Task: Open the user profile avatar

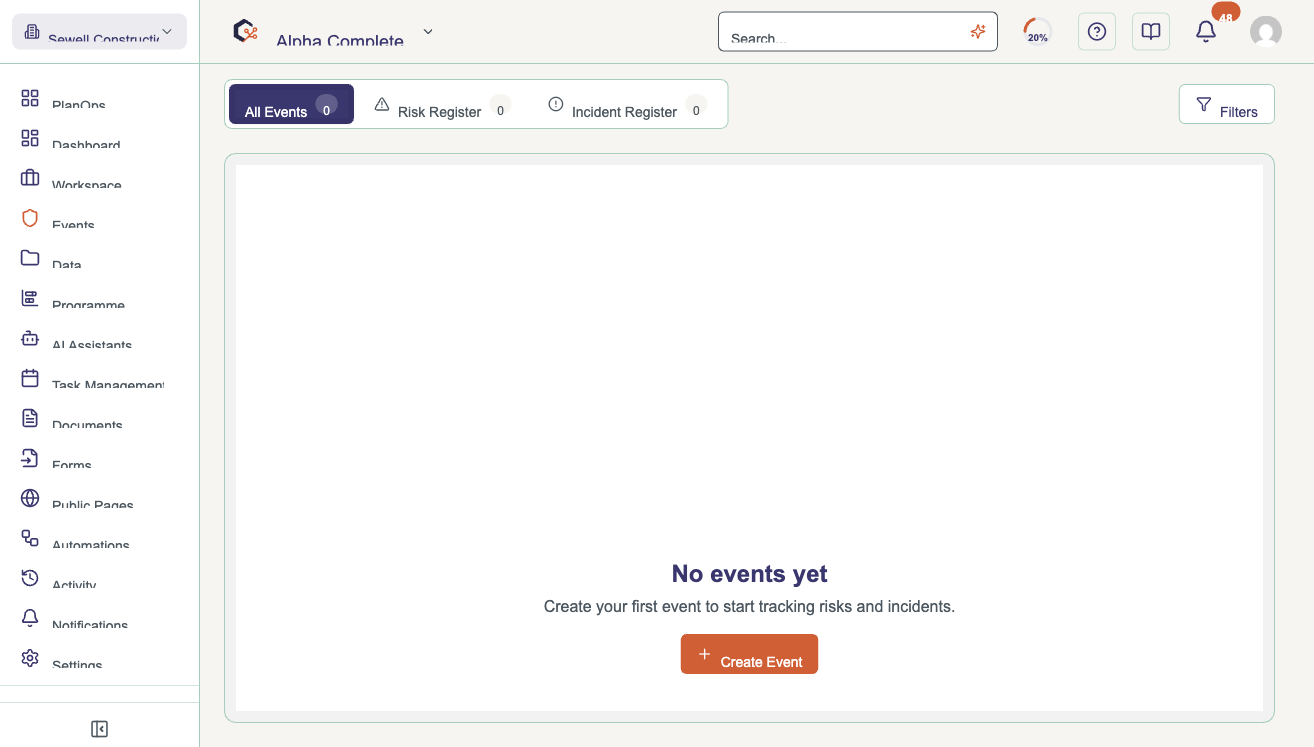Action: [1266, 32]
